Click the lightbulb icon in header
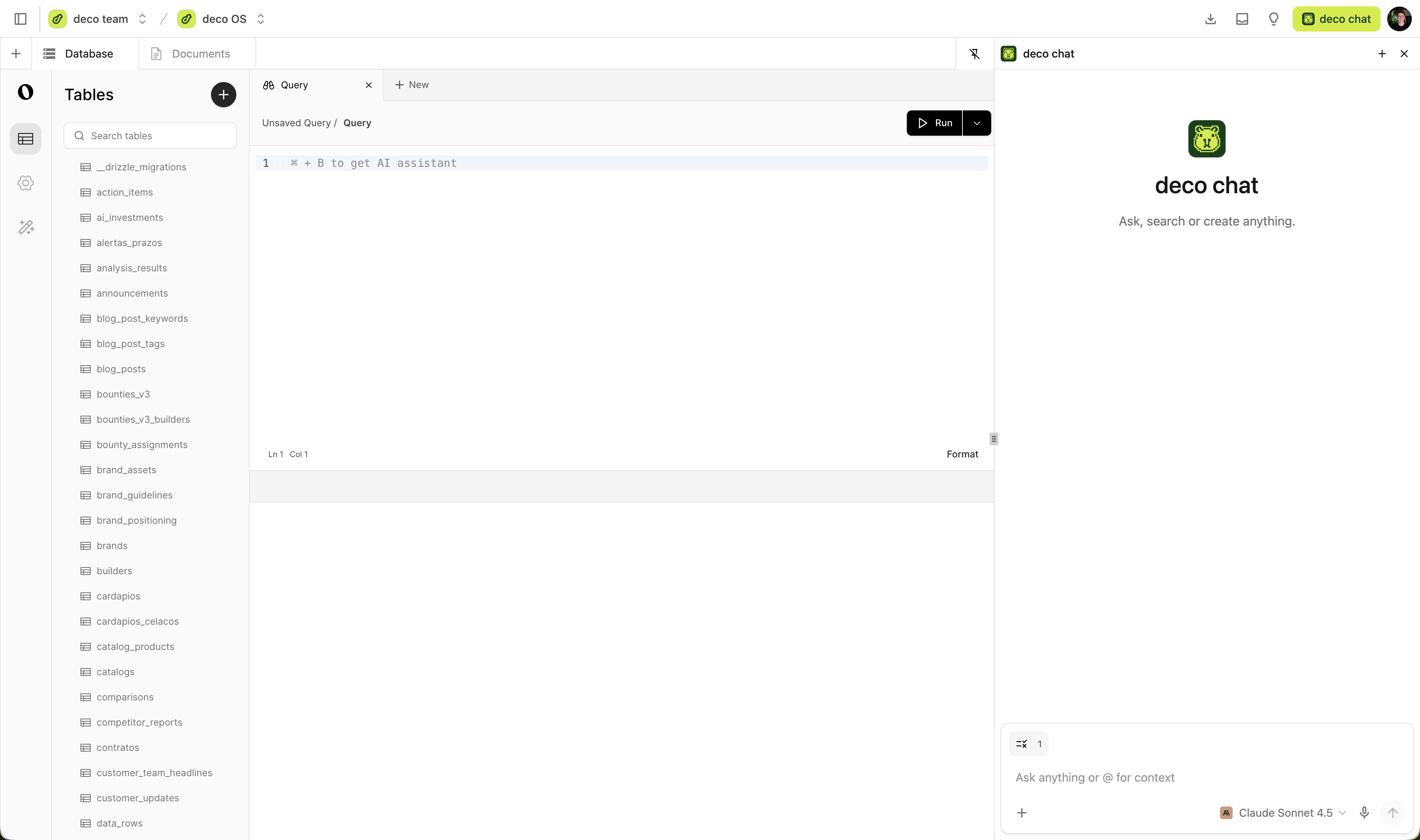This screenshot has width=1420, height=840. tap(1273, 19)
